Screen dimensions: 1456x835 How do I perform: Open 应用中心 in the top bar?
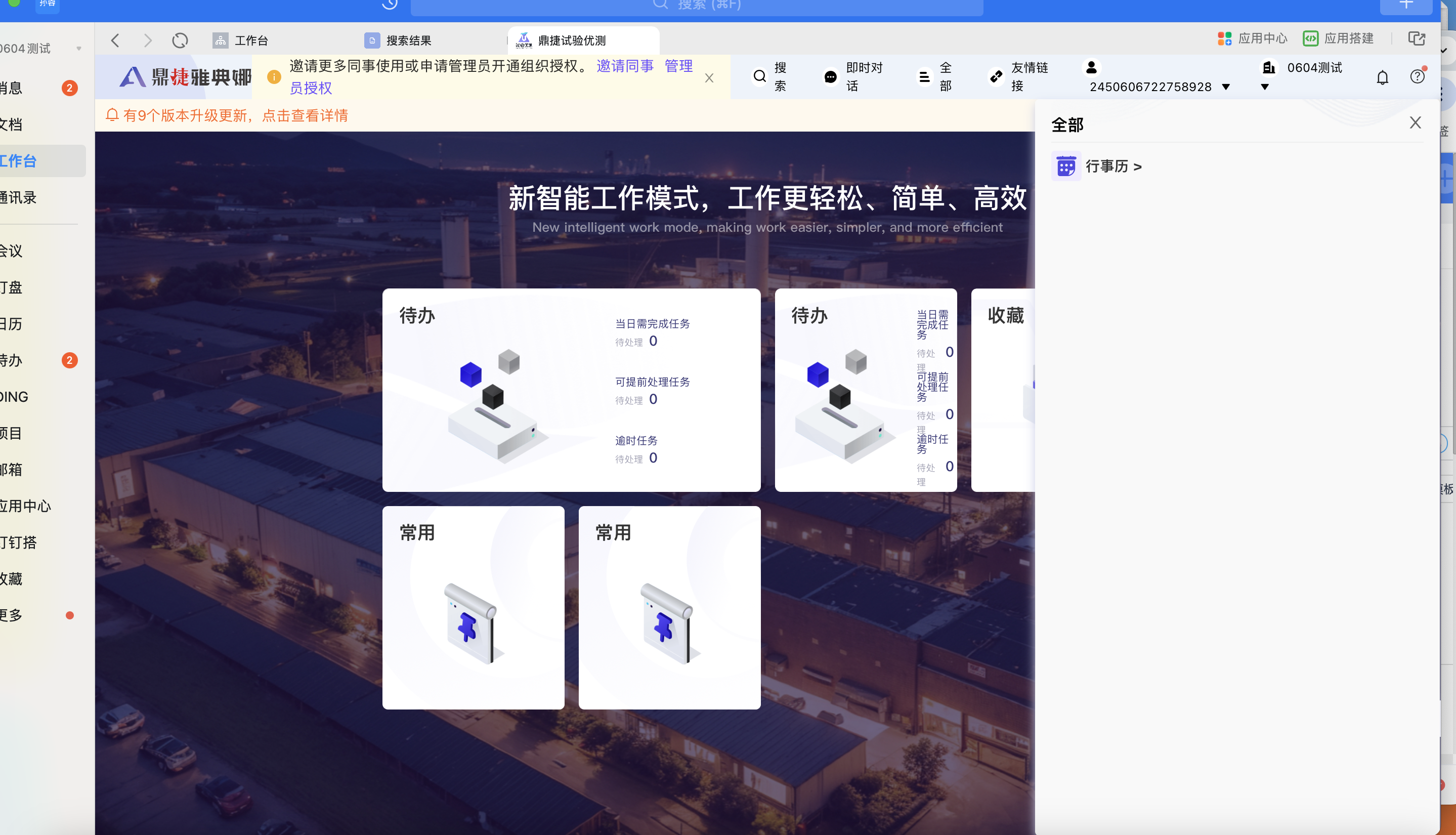pyautogui.click(x=1252, y=38)
